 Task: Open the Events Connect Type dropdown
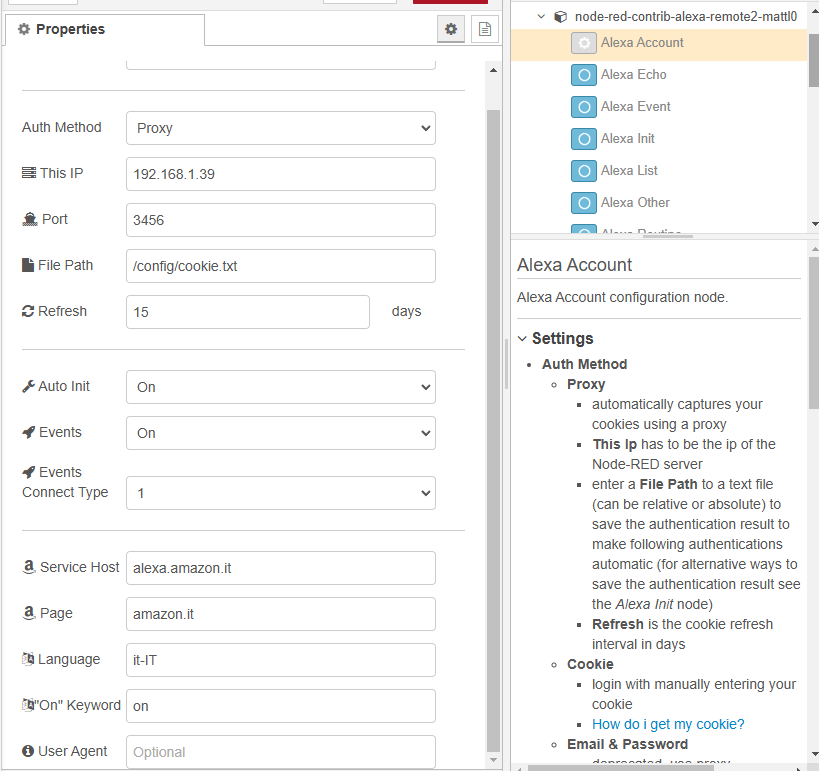click(x=280, y=493)
